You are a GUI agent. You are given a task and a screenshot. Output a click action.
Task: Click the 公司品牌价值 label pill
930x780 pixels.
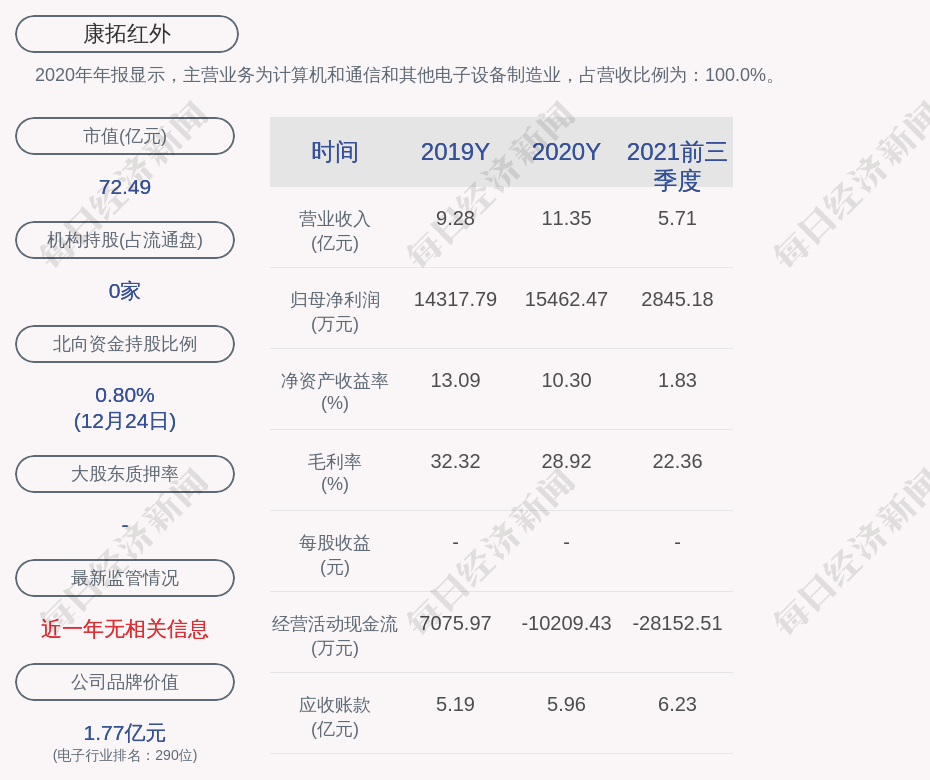point(125,682)
